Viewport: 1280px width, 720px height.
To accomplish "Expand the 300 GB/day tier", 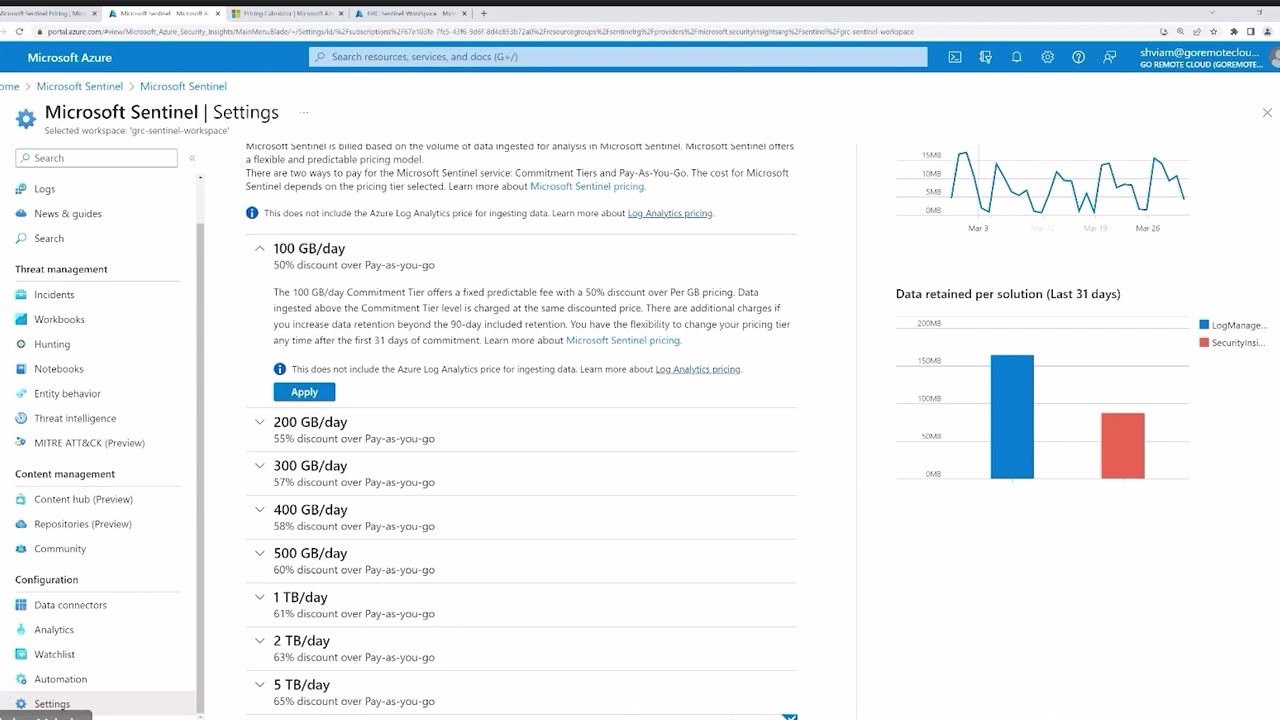I will click(x=260, y=465).
